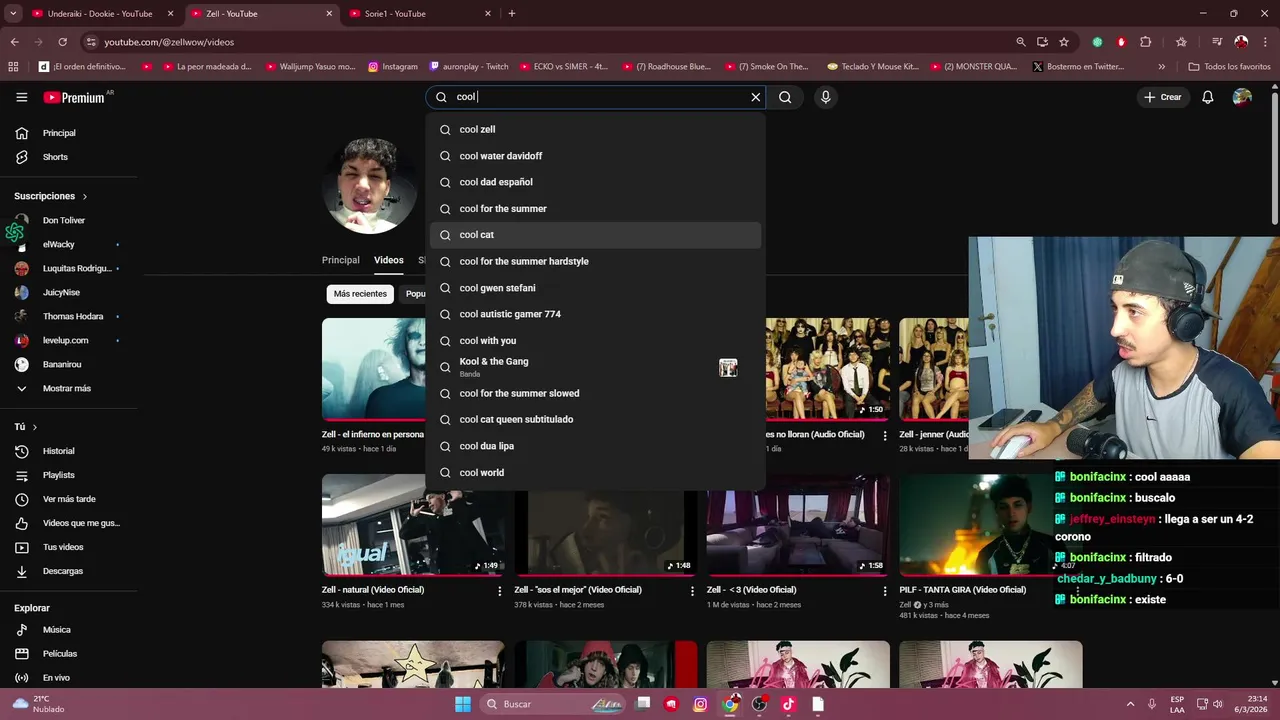The height and width of the screenshot is (720, 1280).
Task: Switch to channel Videos tab
Action: tap(389, 260)
